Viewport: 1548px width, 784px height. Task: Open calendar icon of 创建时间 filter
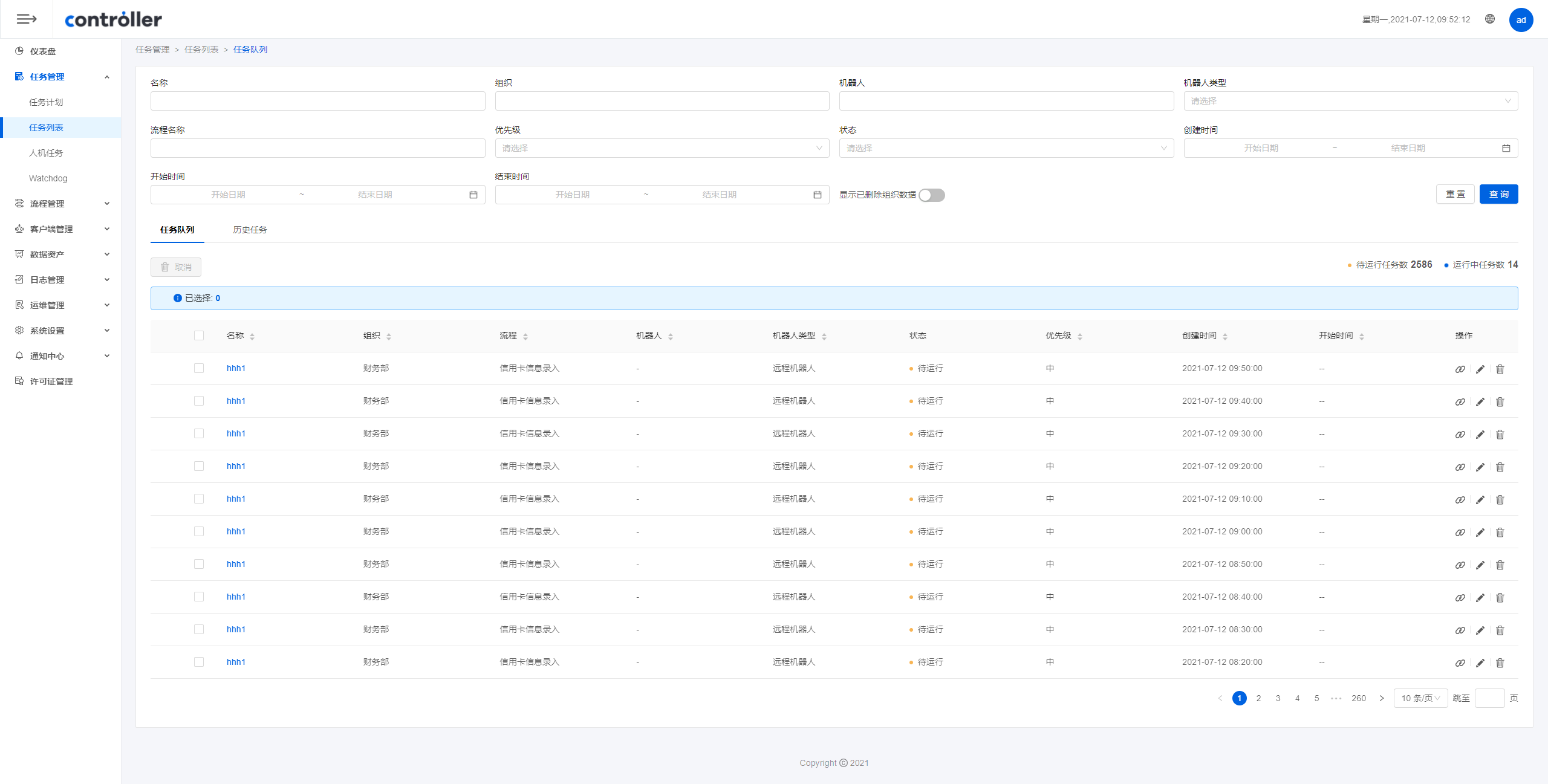coord(1506,148)
